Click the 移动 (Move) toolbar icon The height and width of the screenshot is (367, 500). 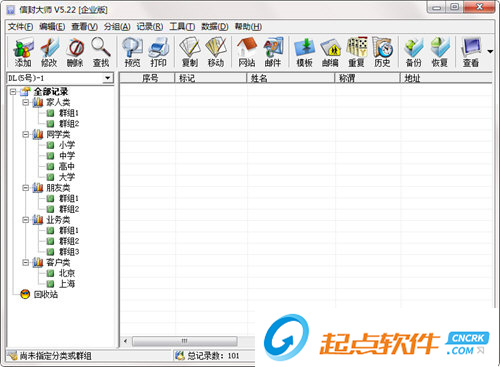pyautogui.click(x=216, y=52)
